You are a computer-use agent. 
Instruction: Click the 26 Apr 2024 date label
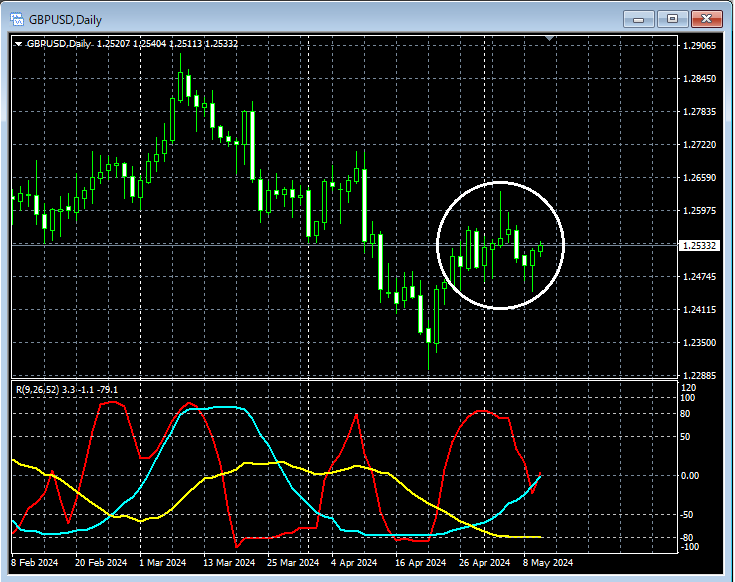coord(484,562)
